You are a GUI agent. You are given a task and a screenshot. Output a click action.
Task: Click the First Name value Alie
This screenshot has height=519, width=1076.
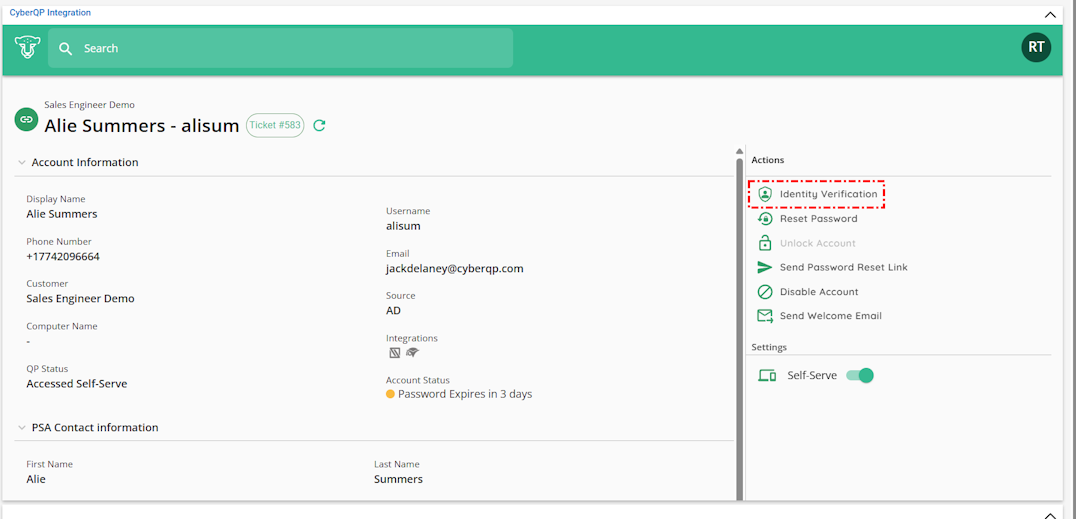36,479
